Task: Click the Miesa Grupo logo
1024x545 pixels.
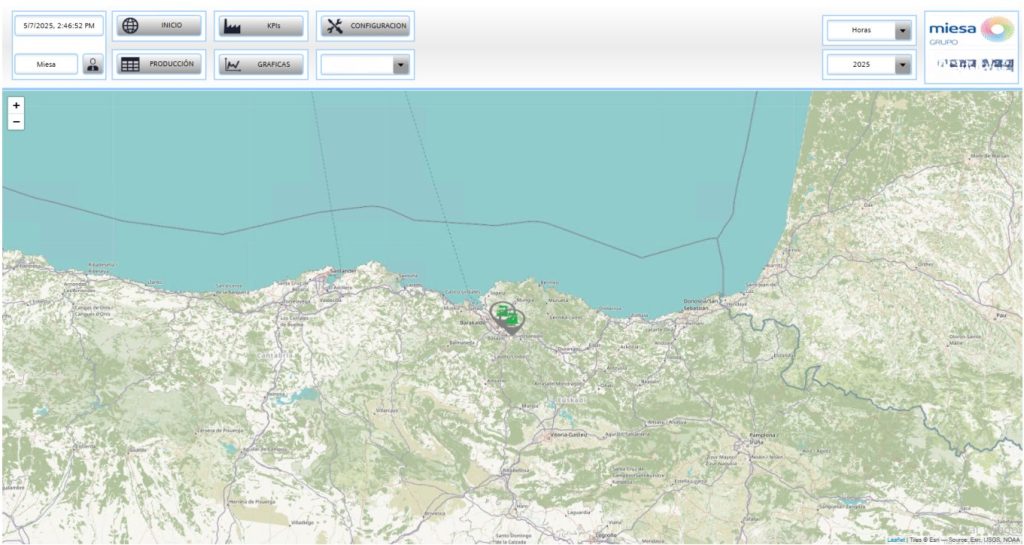Action: point(971,31)
